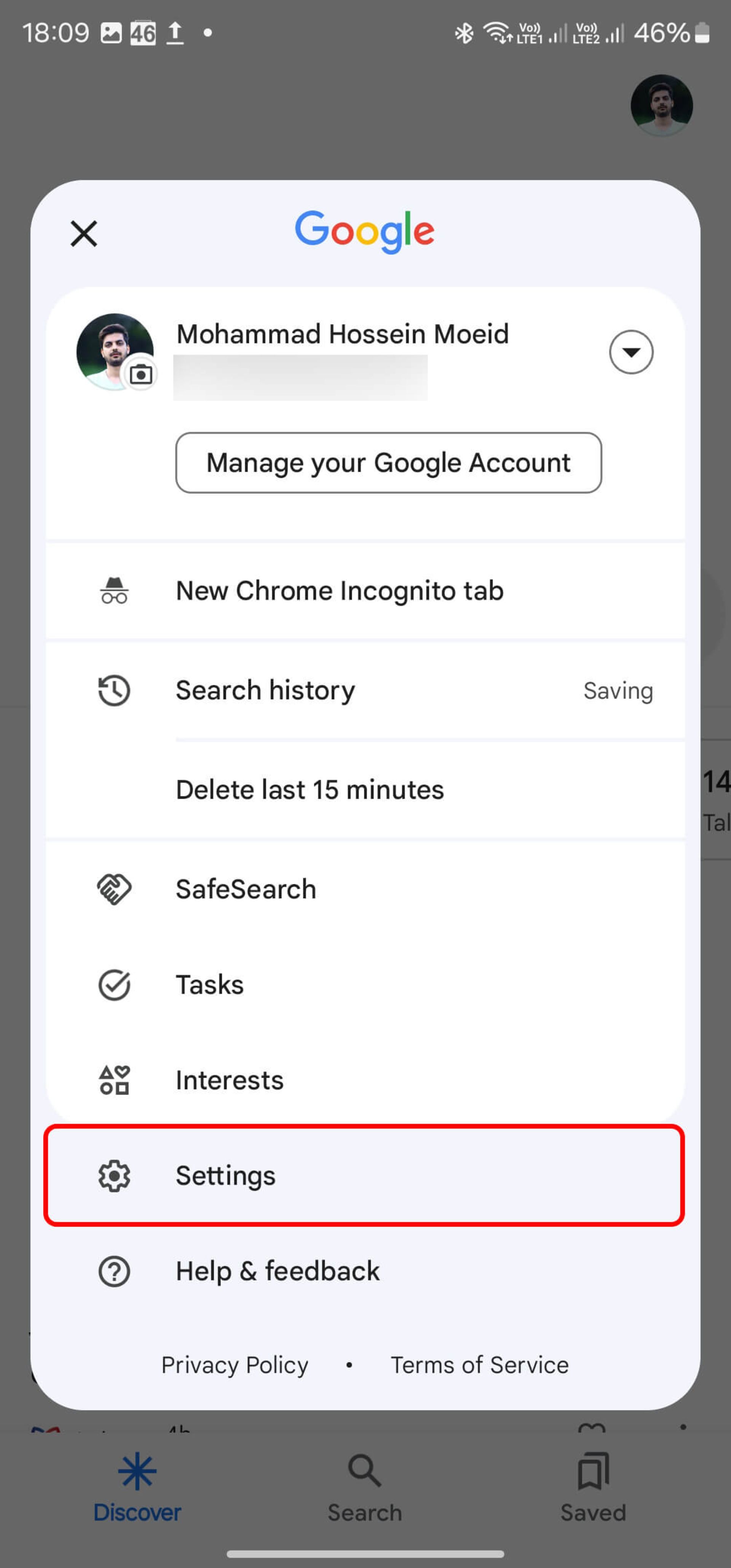Open Settings using the gear icon
The image size is (731, 1568).
tap(115, 1175)
